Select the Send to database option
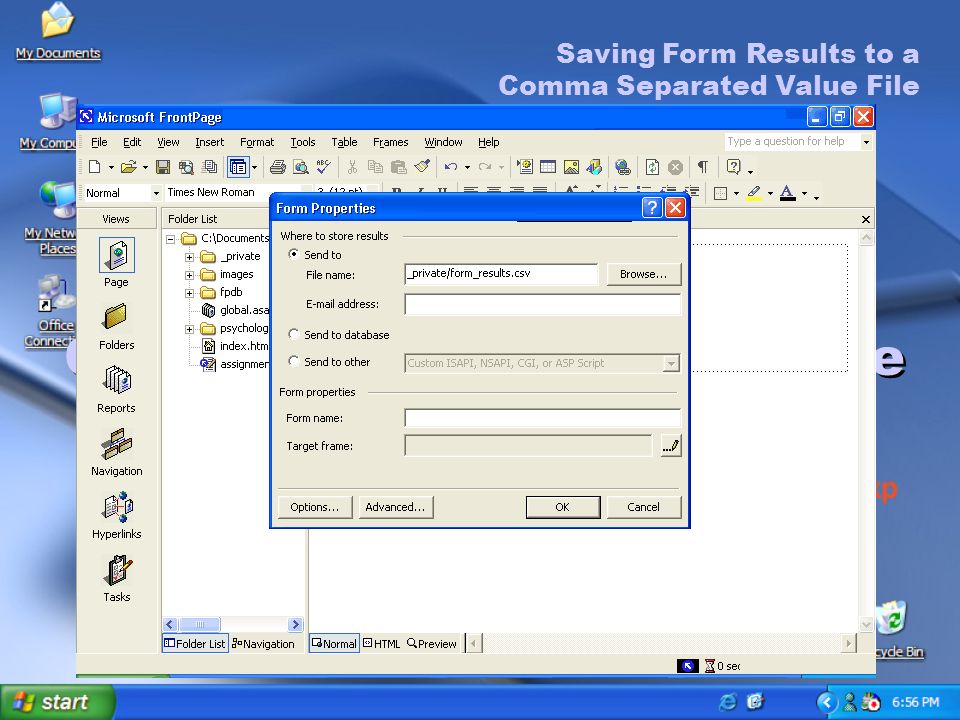Image resolution: width=960 pixels, height=720 pixels. click(x=294, y=334)
